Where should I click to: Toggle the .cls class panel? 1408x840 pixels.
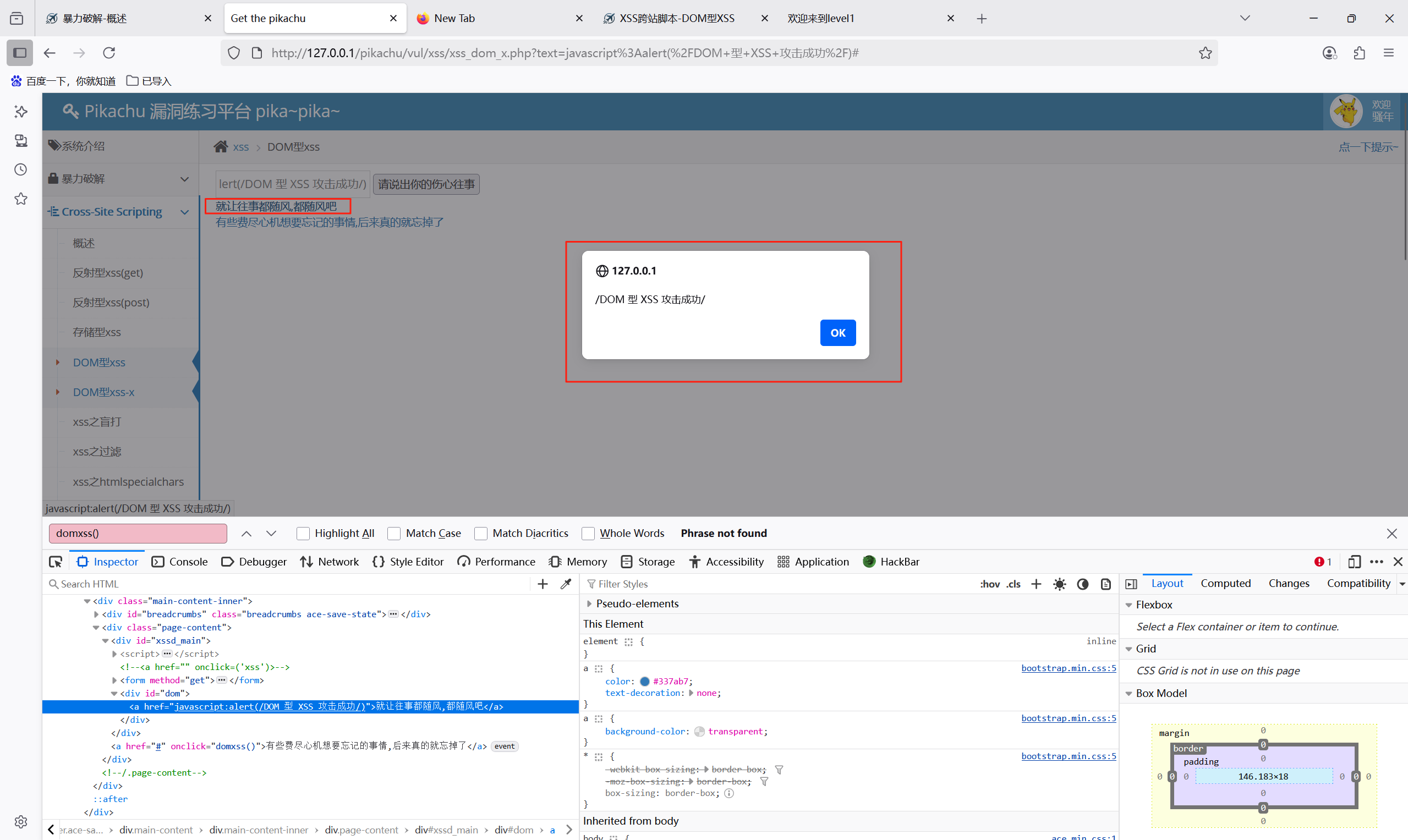tap(1013, 584)
